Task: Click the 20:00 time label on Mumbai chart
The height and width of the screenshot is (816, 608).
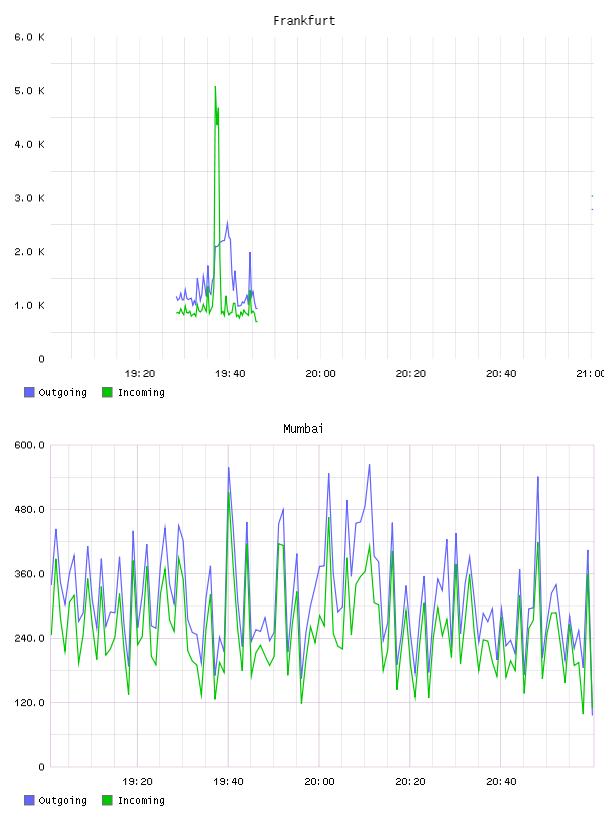Action: pos(319,782)
